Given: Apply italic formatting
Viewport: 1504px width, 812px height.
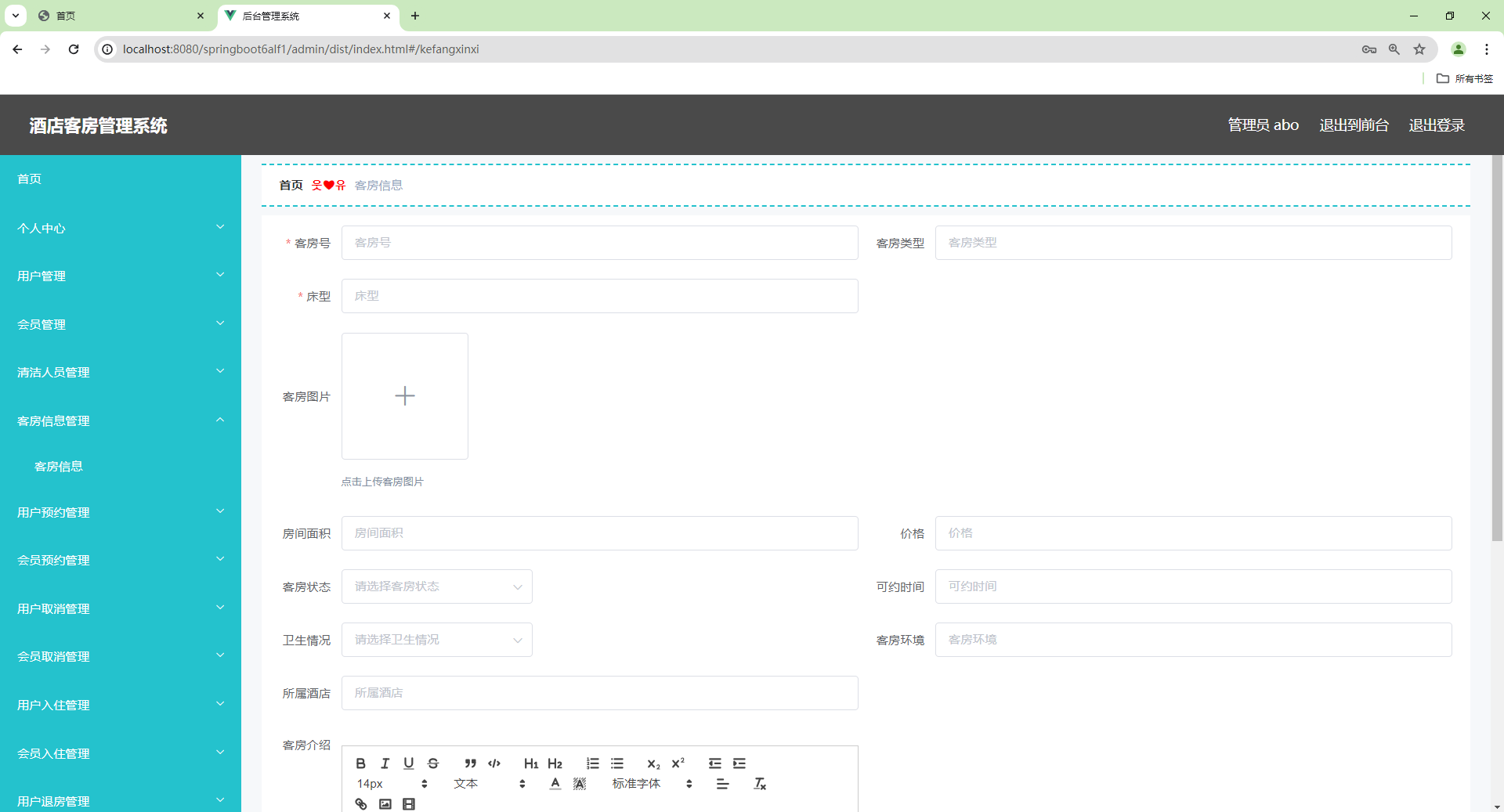Looking at the screenshot, I should click(385, 763).
